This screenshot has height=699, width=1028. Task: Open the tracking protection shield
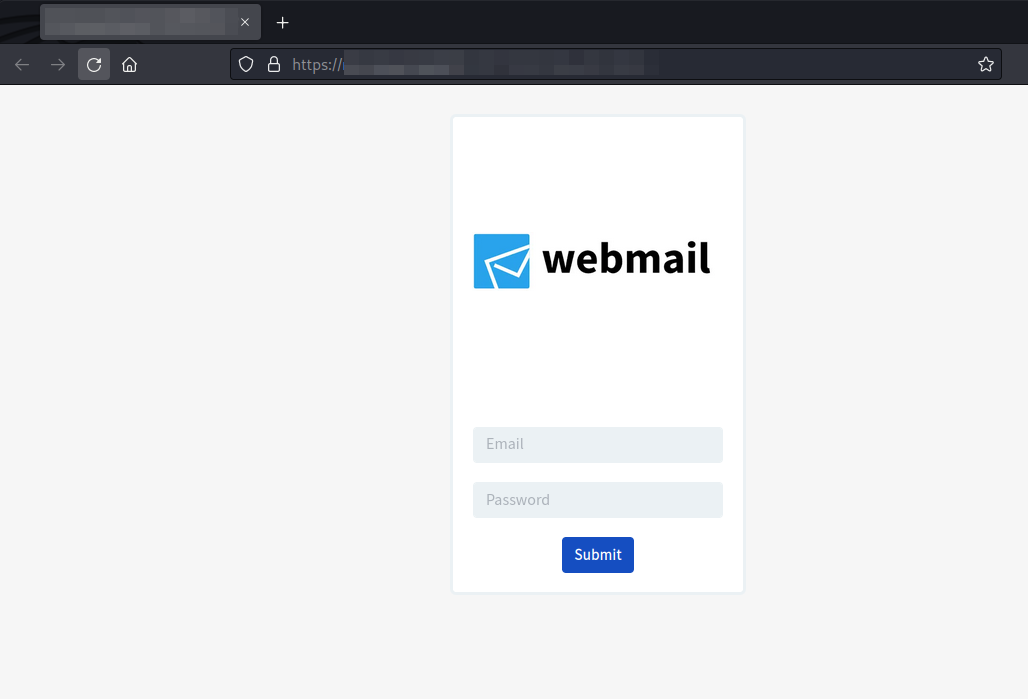click(246, 64)
